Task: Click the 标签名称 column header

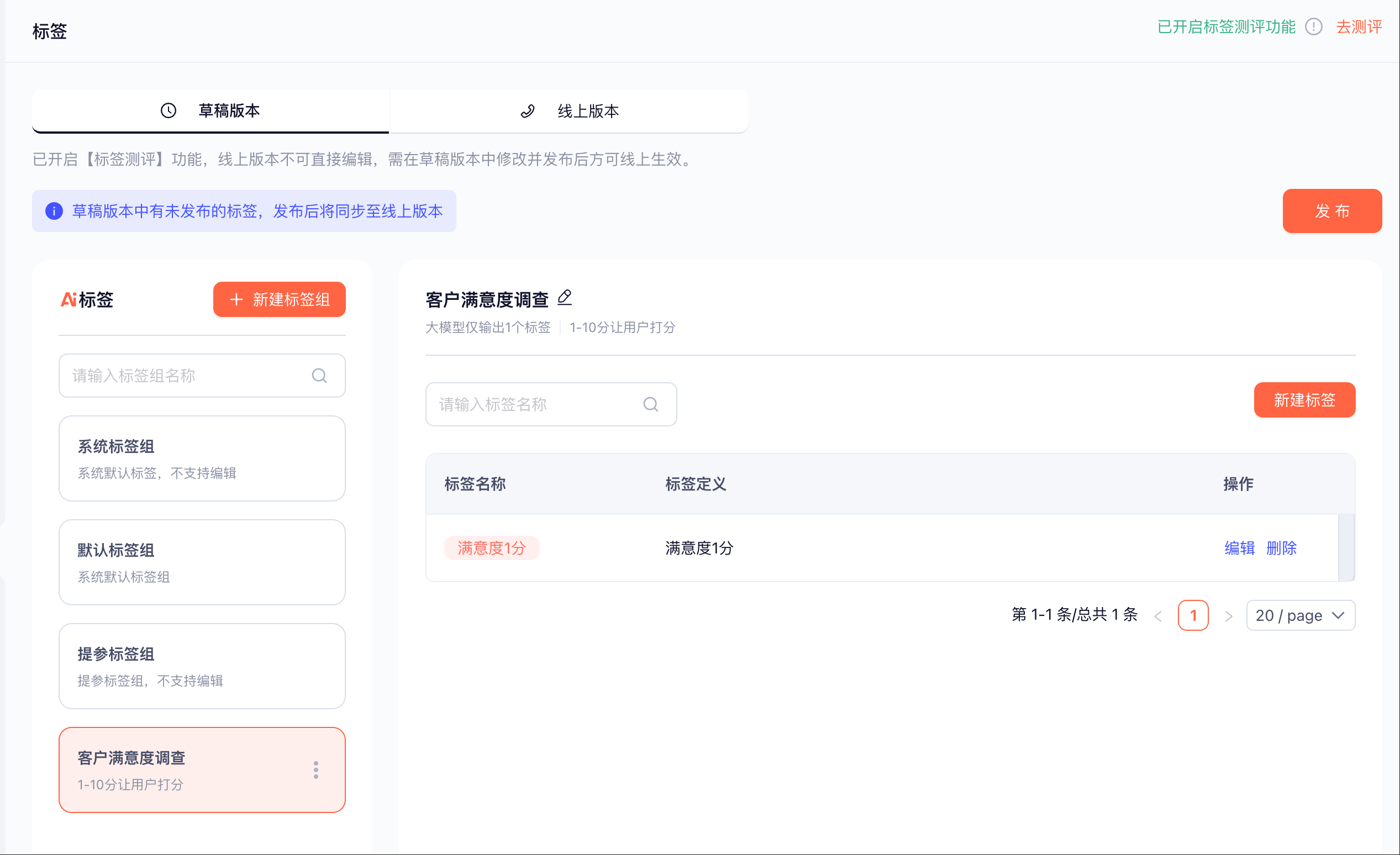Action: (475, 484)
